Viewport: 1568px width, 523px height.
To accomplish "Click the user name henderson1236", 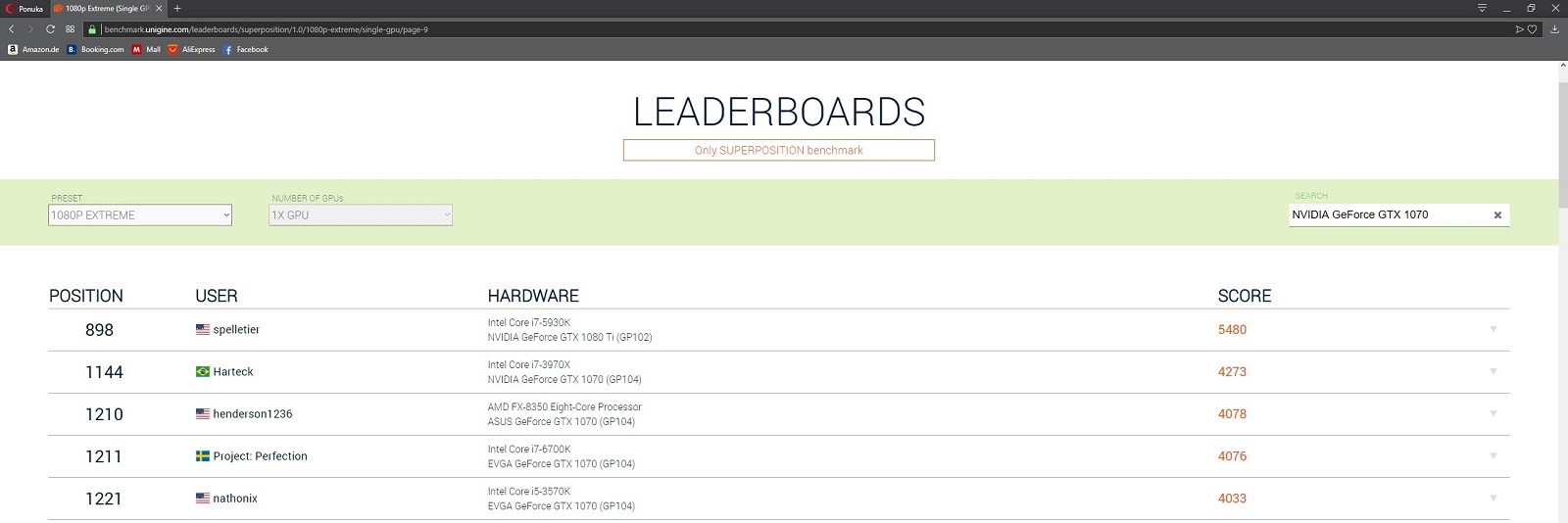I will click(253, 414).
